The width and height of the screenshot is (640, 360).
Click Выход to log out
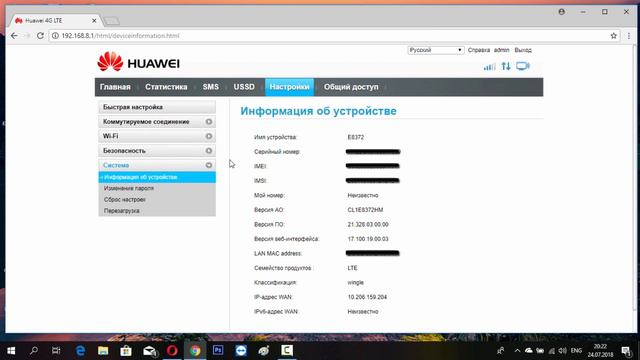[523, 50]
